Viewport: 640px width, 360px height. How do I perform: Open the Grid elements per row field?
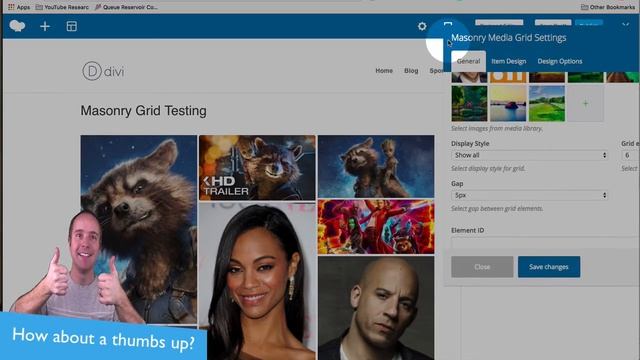click(x=630, y=155)
